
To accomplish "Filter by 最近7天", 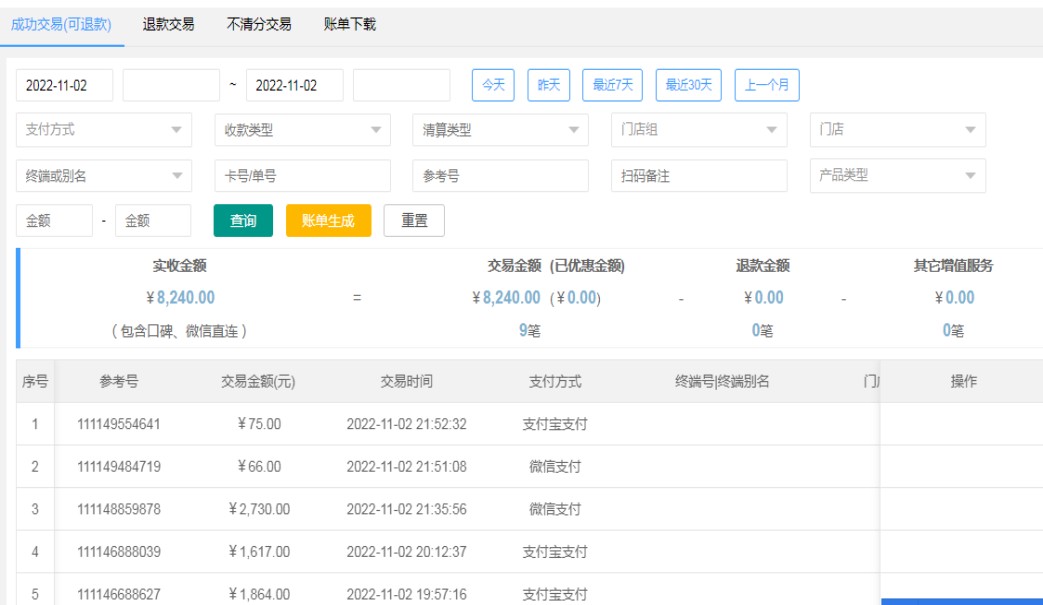I will 613,85.
